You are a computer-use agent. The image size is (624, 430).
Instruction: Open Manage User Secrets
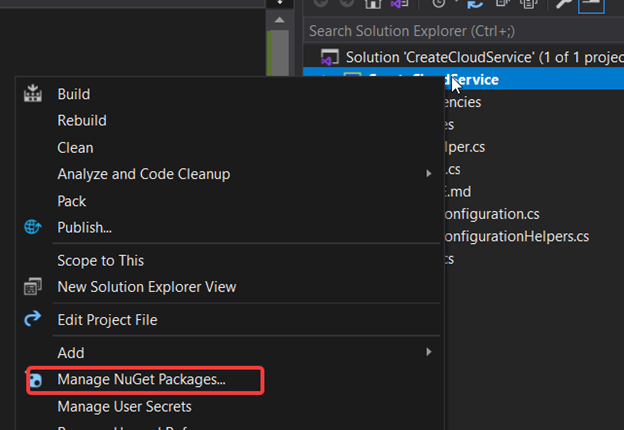(x=124, y=406)
